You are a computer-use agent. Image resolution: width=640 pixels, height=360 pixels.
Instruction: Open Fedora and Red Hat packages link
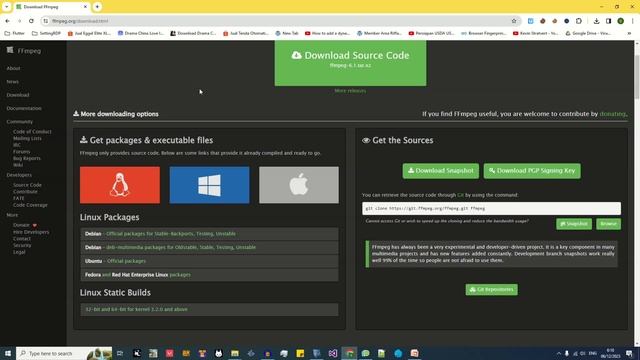pos(180,275)
